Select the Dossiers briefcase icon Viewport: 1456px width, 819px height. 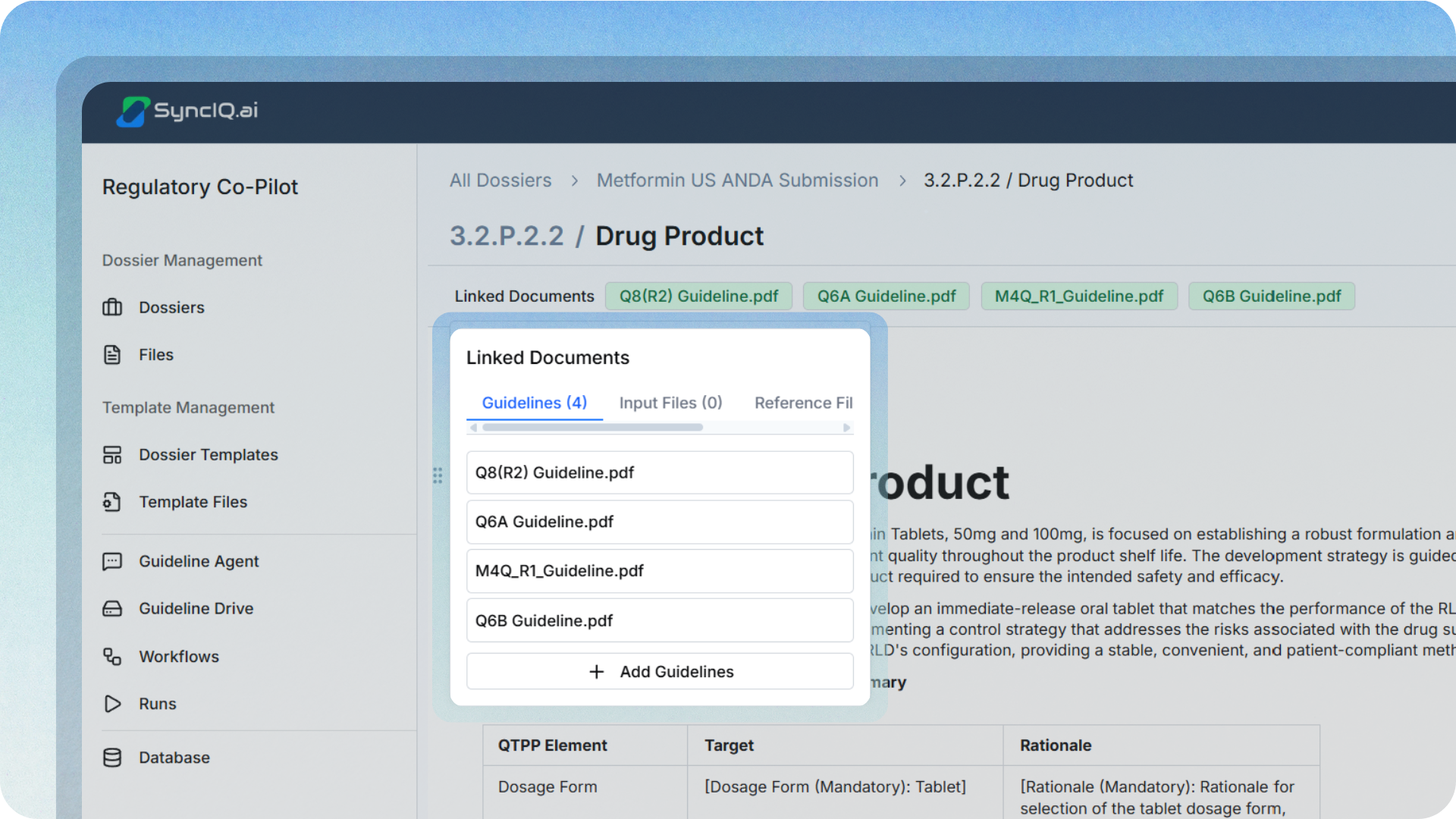pos(112,307)
